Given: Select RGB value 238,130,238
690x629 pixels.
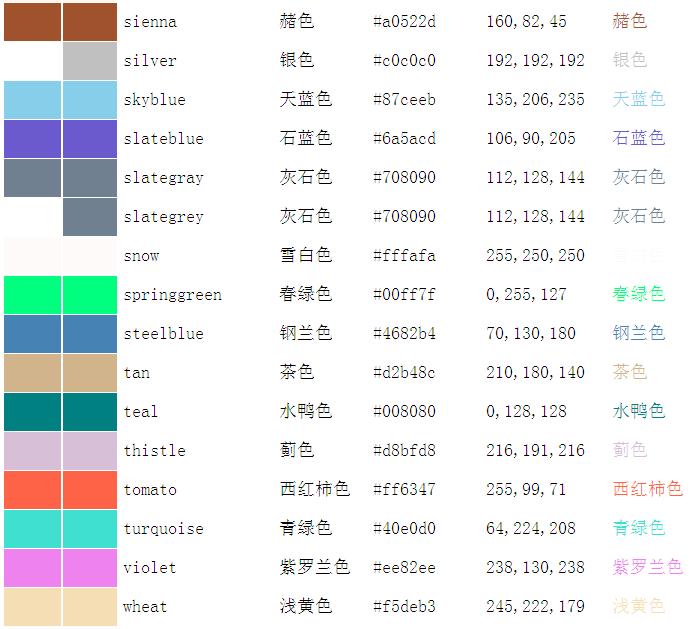Looking at the screenshot, I should (x=536, y=568).
